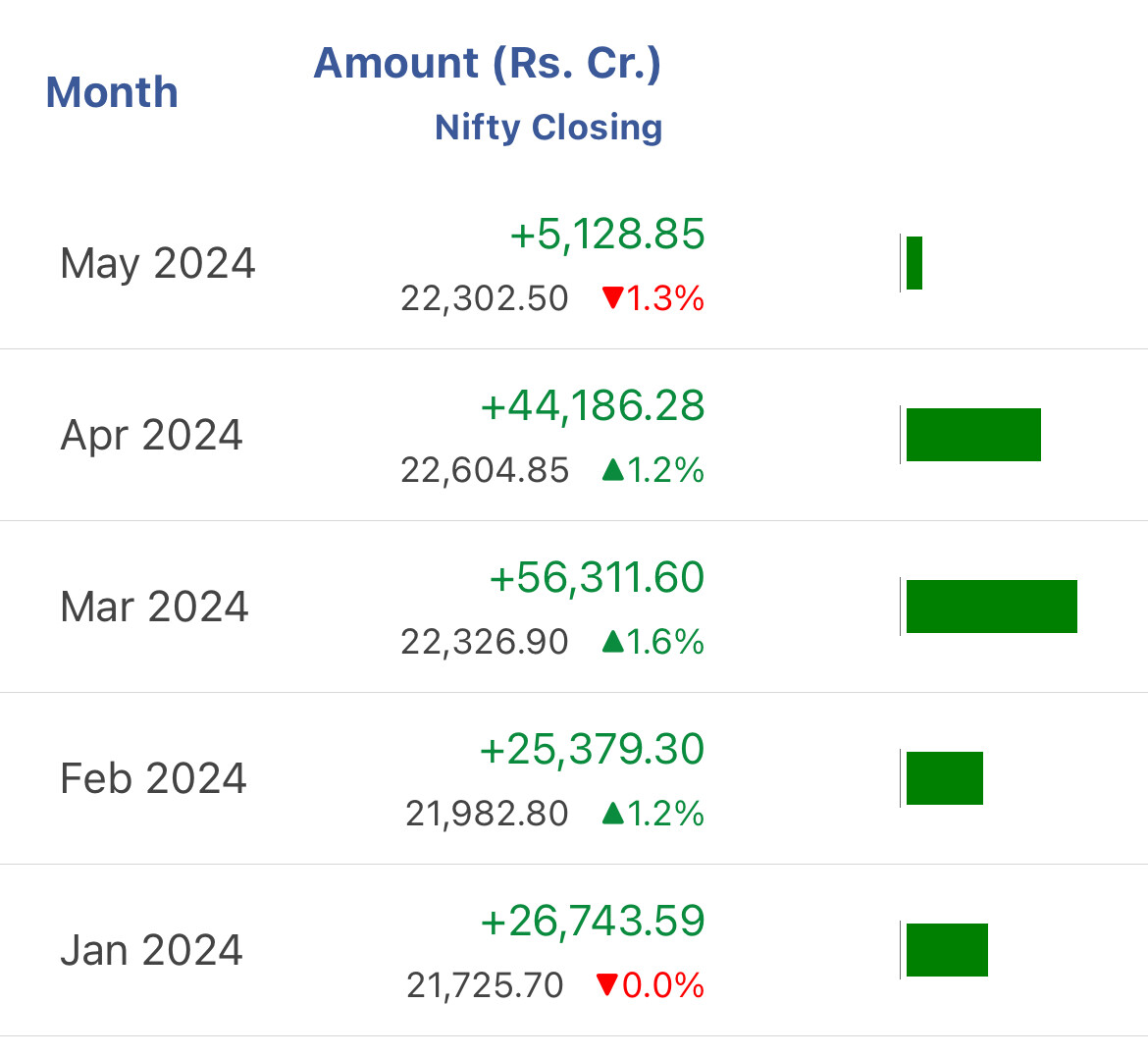
Task: Click the Amount (Rs. Cr.) column header
Action: coord(487,64)
